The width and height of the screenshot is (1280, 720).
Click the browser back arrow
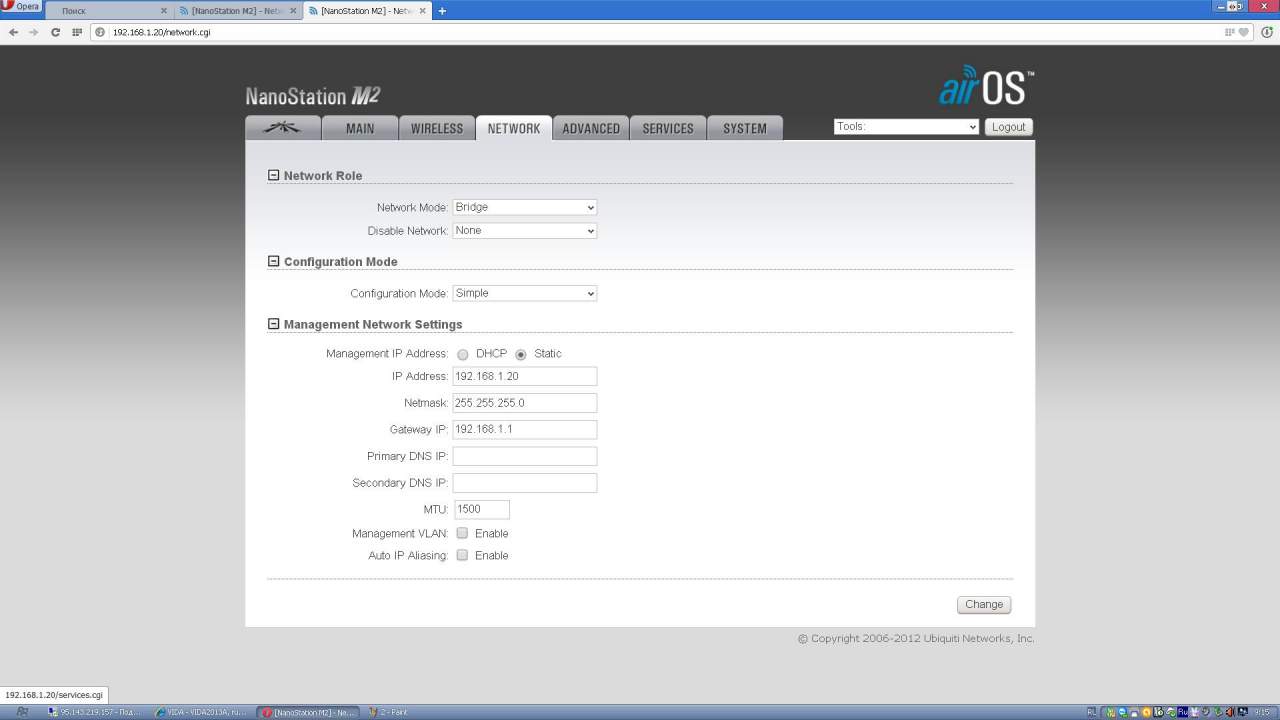coord(13,32)
